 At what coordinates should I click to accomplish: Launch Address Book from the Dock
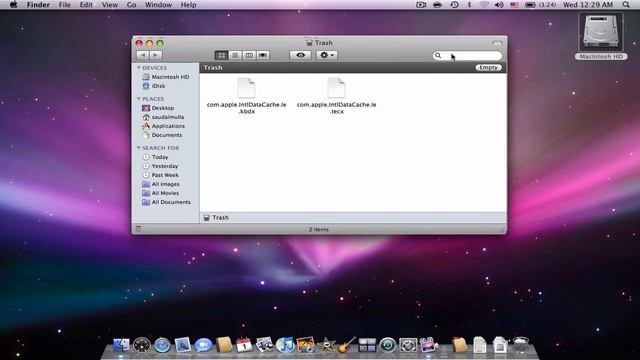click(x=224, y=345)
